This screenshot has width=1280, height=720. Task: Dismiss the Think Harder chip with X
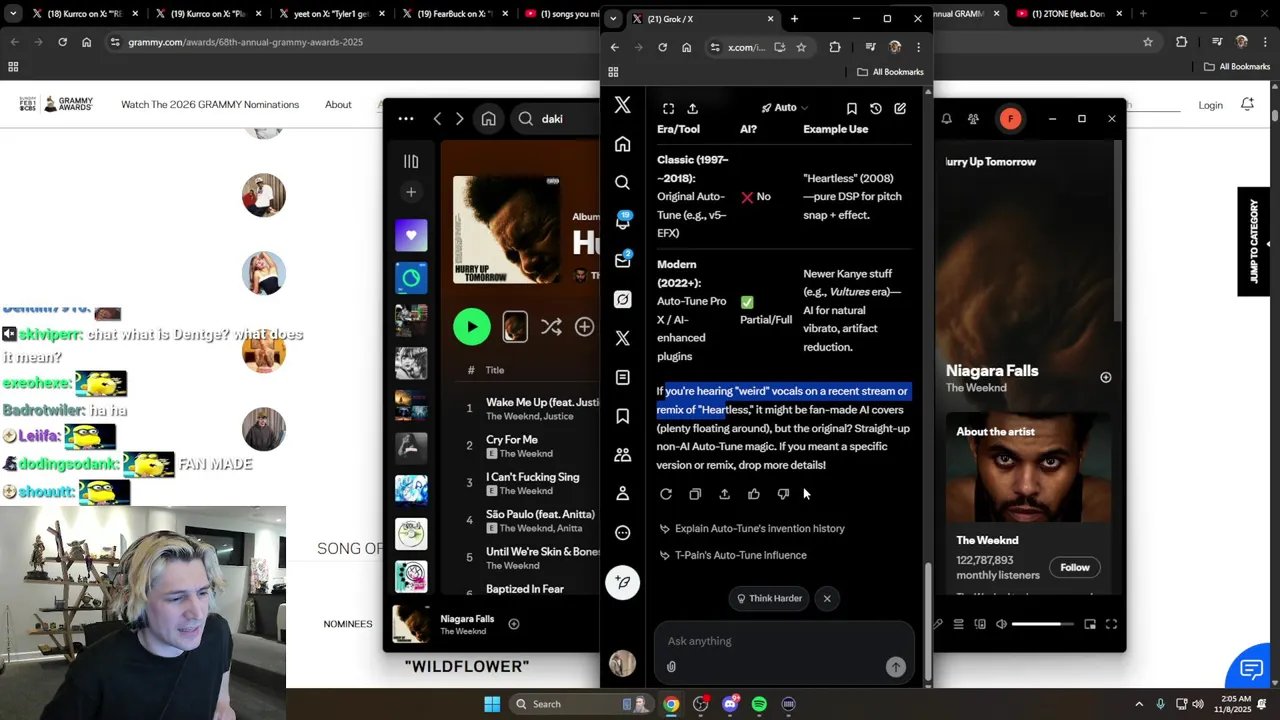click(827, 598)
